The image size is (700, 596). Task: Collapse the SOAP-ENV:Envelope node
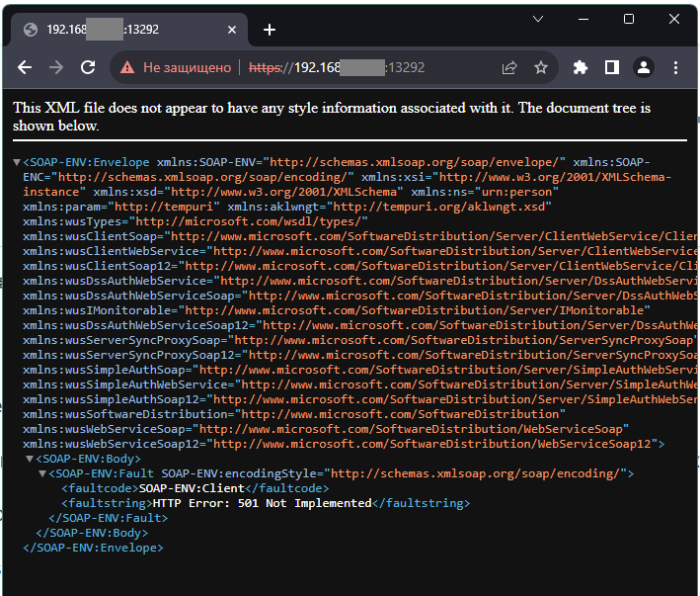click(x=17, y=162)
